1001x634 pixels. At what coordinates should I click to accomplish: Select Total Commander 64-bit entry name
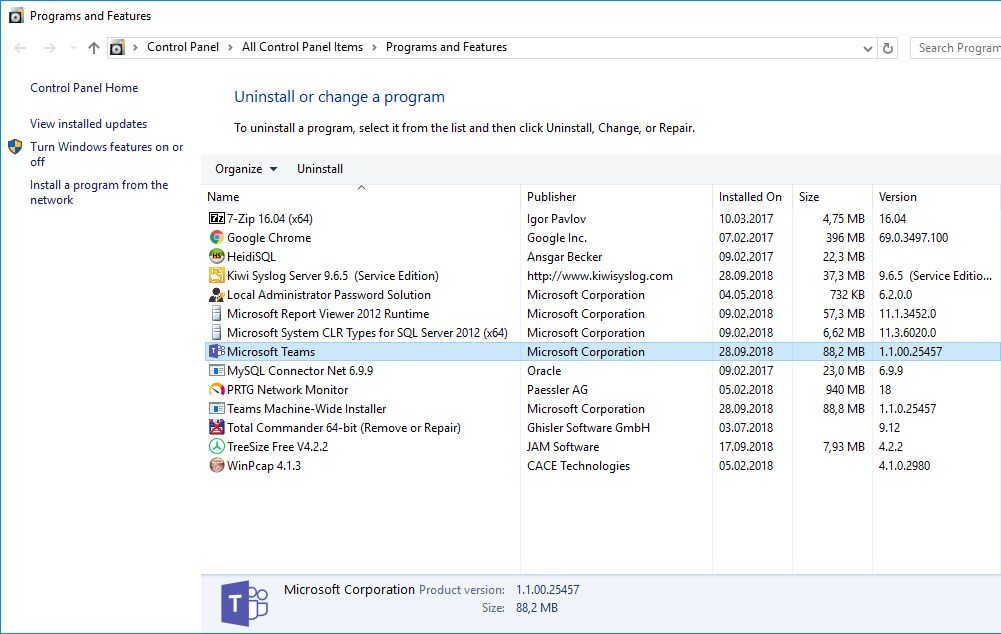point(343,428)
